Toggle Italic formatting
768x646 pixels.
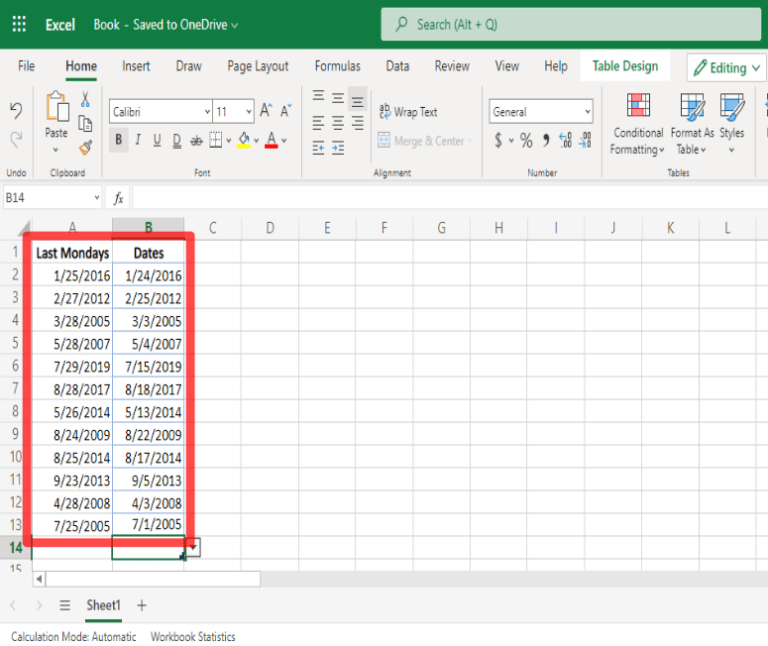pyautogui.click(x=138, y=141)
